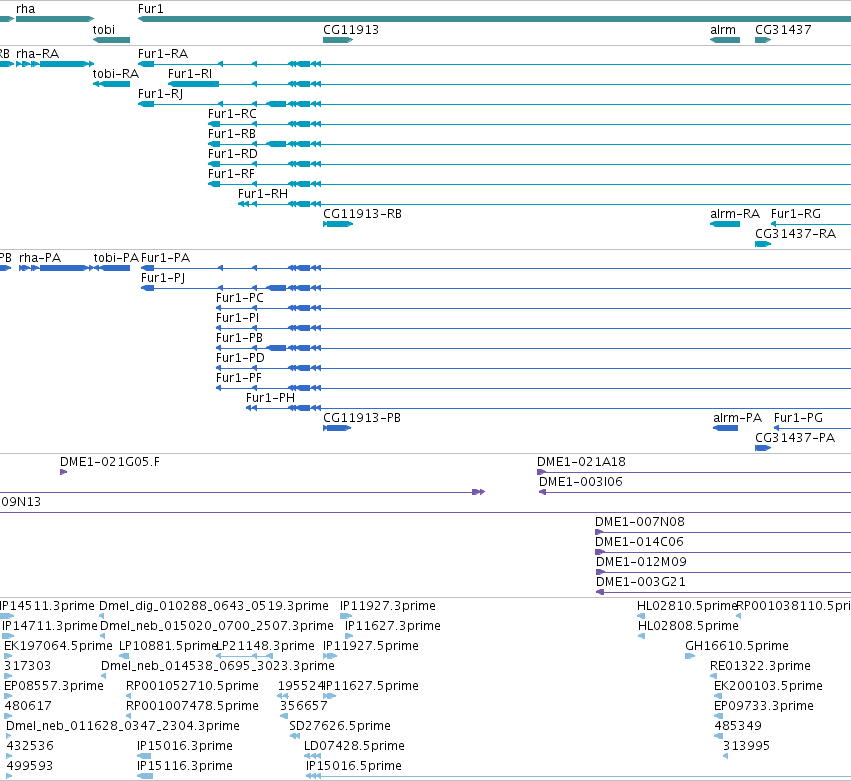The height and width of the screenshot is (781, 851).
Task: Select the Fur1-PI protein label
Action: [x=237, y=318]
